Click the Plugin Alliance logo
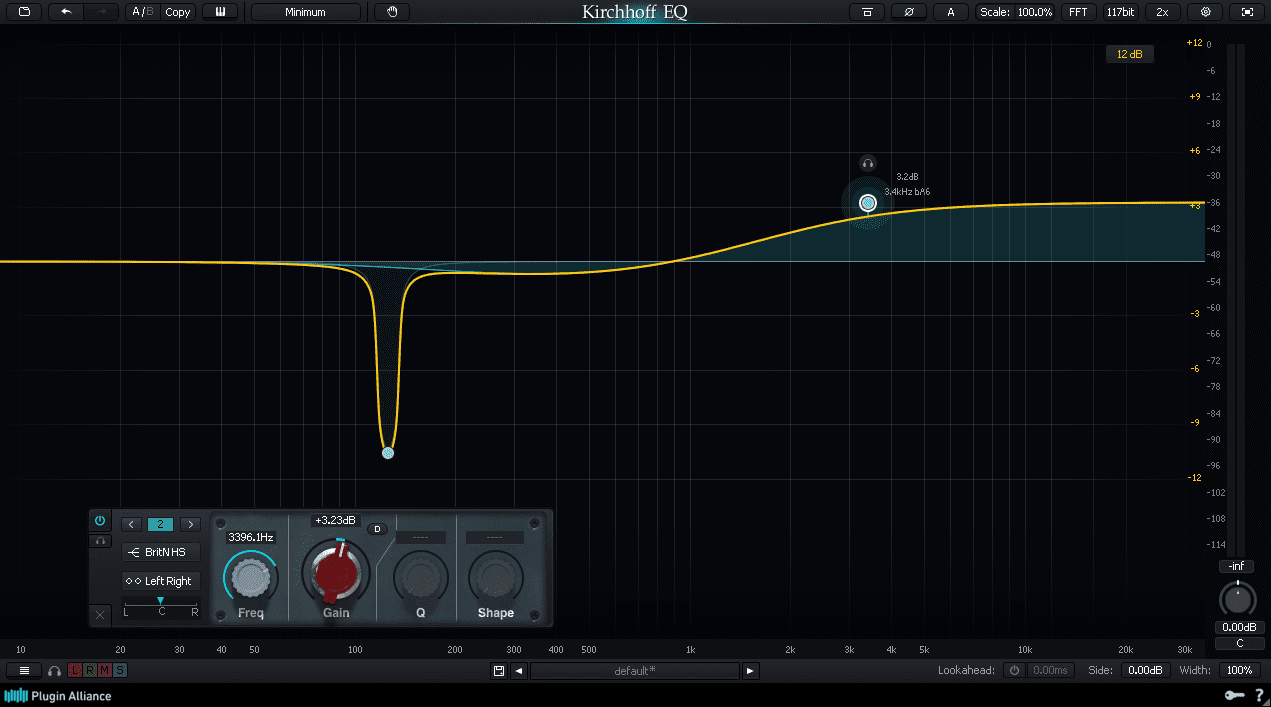This screenshot has width=1271, height=707. [x=58, y=696]
